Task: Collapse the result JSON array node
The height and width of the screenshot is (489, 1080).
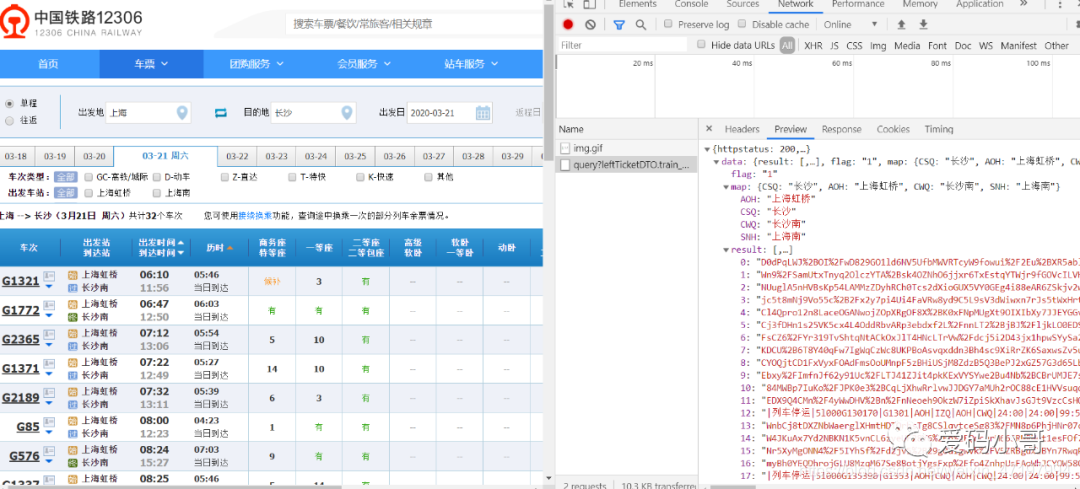Action: coord(726,250)
